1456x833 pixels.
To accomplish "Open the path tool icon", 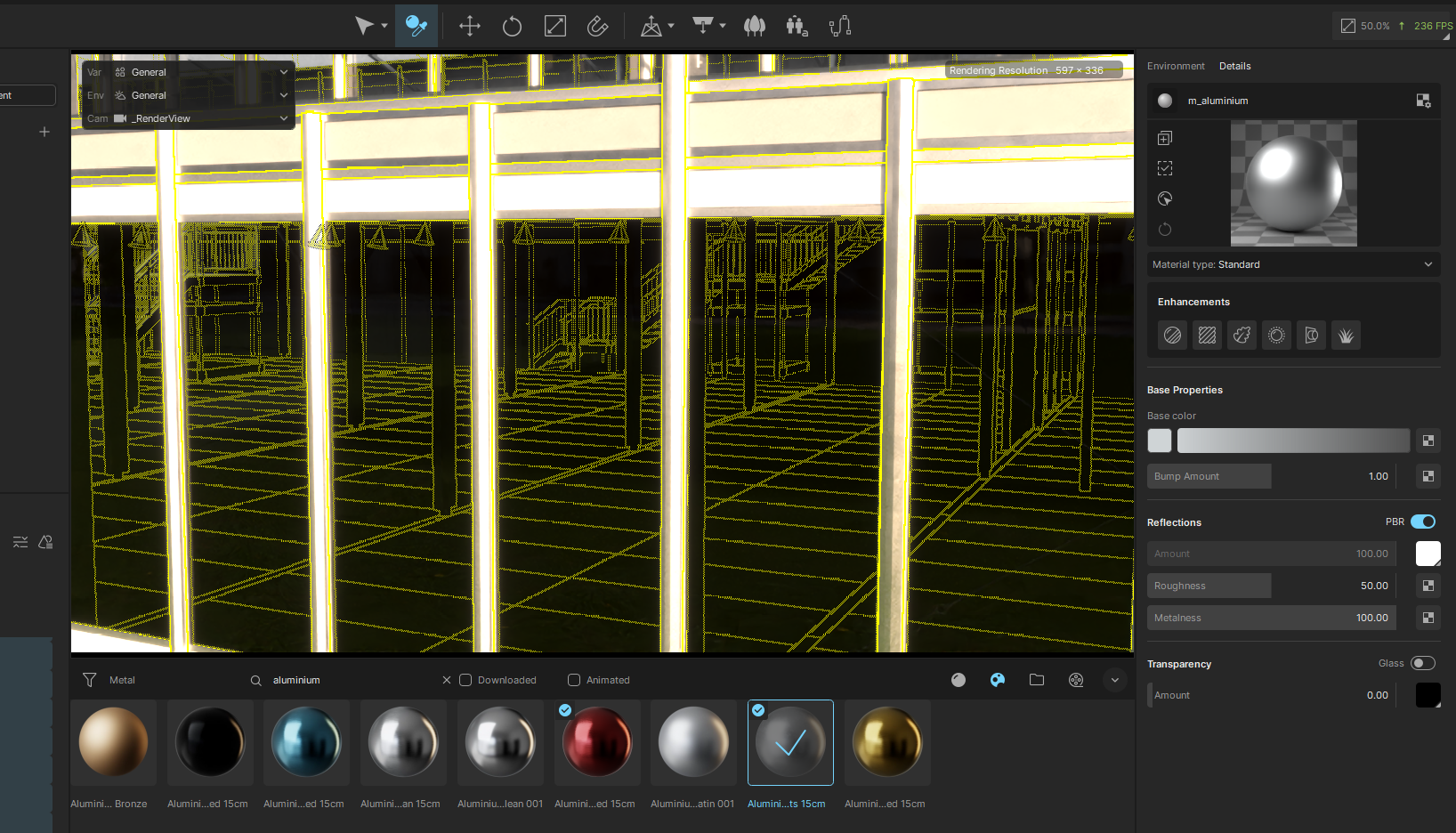I will (840, 26).
